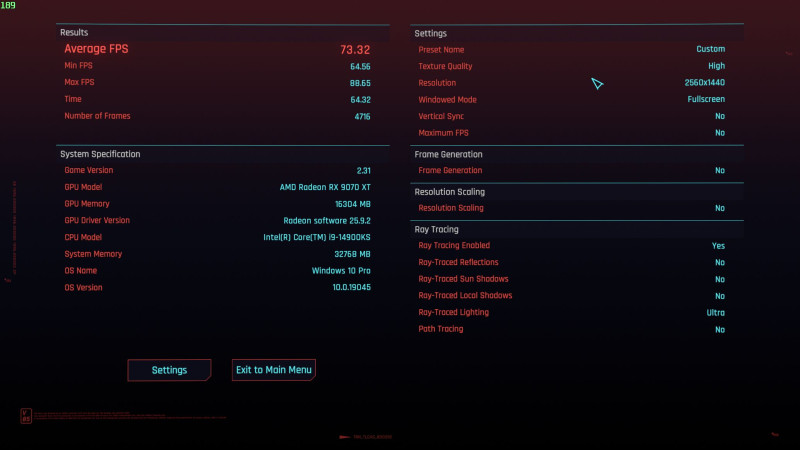The image size is (800, 450).
Task: Click the GPU Driver Version label
Action: tap(97, 220)
